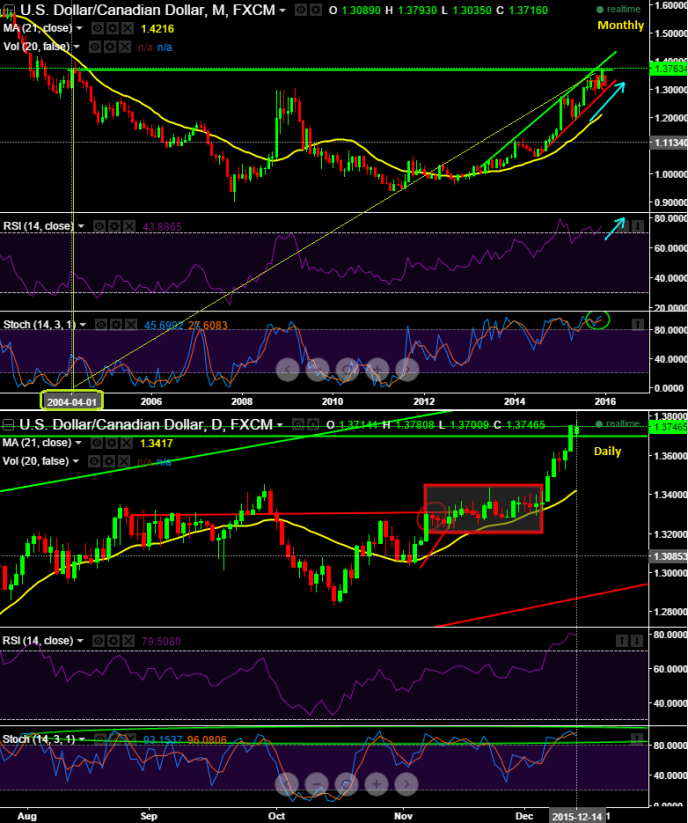Open the daily Vol (20, false) settings gear
This screenshot has width=688, height=823.
(x=108, y=461)
